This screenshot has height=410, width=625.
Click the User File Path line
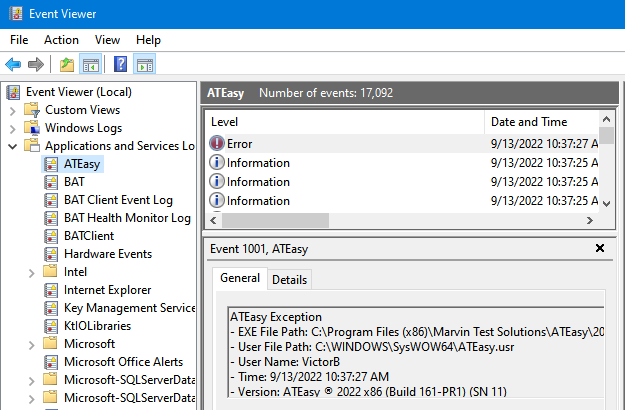pos(372,347)
